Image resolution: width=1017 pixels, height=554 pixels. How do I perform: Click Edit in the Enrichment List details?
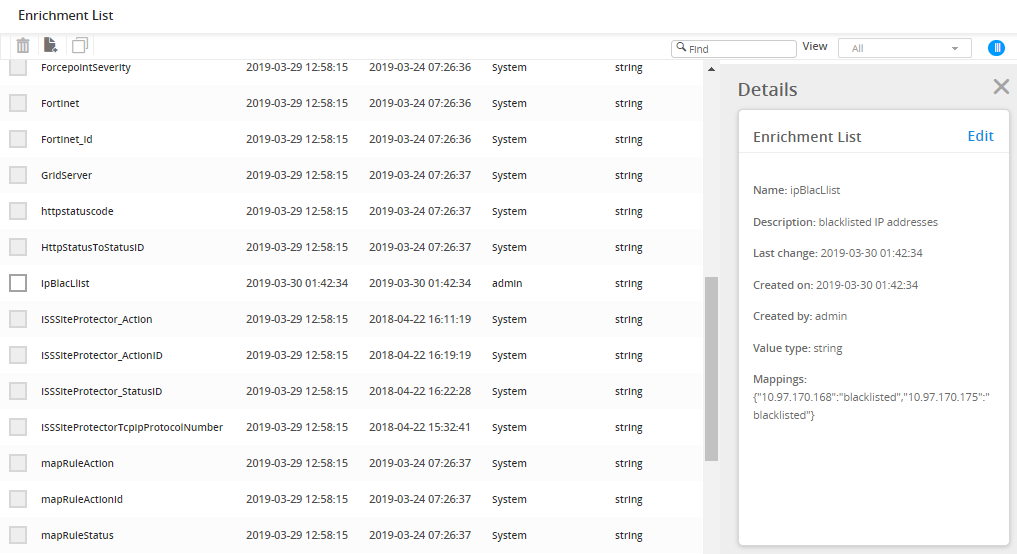(980, 136)
